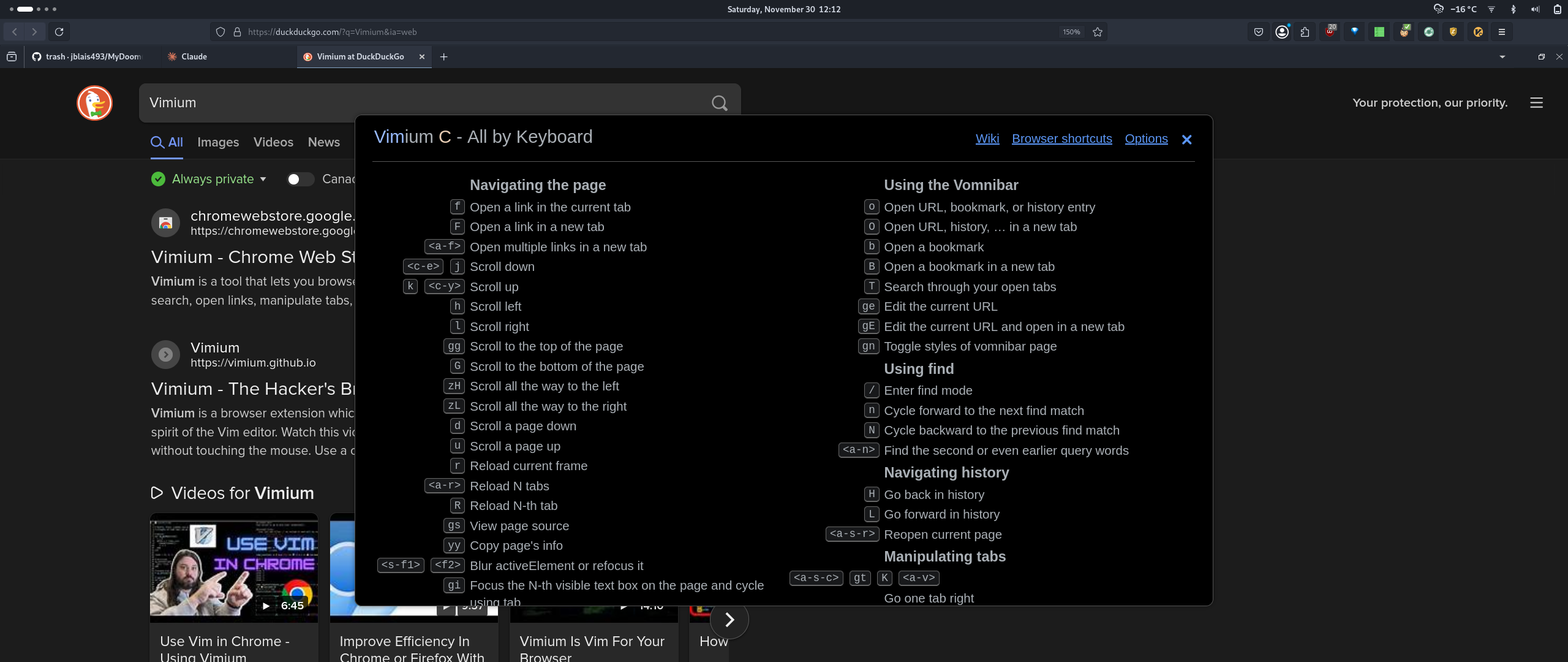Viewport: 1568px width, 662px height.
Task: Play the Use Vim in Chrome video thumbnail
Action: click(x=234, y=568)
